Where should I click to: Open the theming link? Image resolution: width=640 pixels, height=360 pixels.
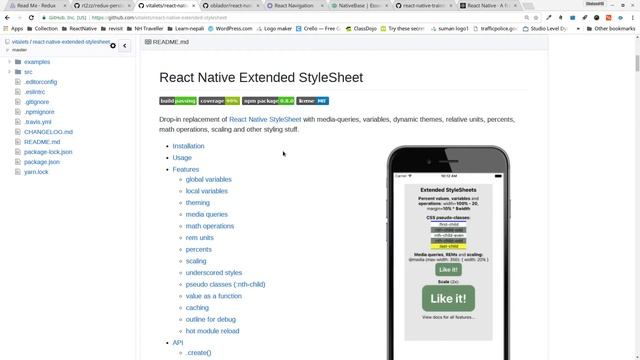[198, 202]
